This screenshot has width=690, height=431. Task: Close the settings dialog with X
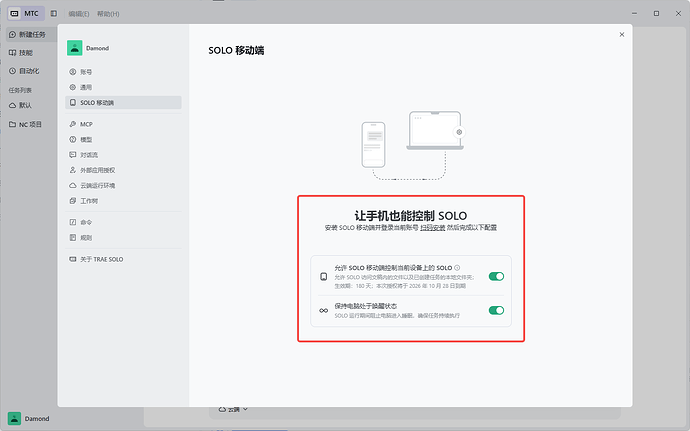[622, 34]
